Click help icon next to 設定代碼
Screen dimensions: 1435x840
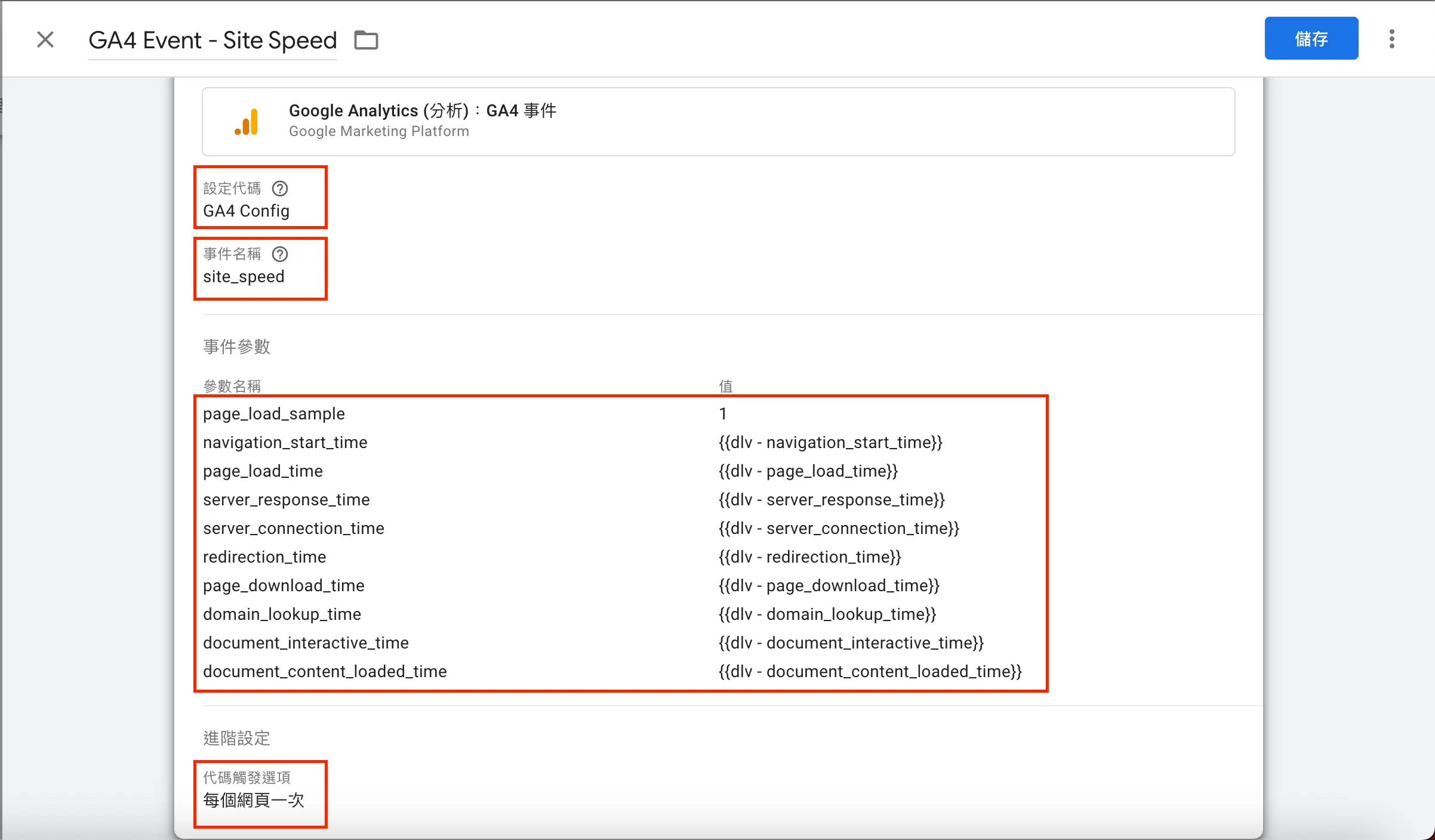(x=280, y=189)
